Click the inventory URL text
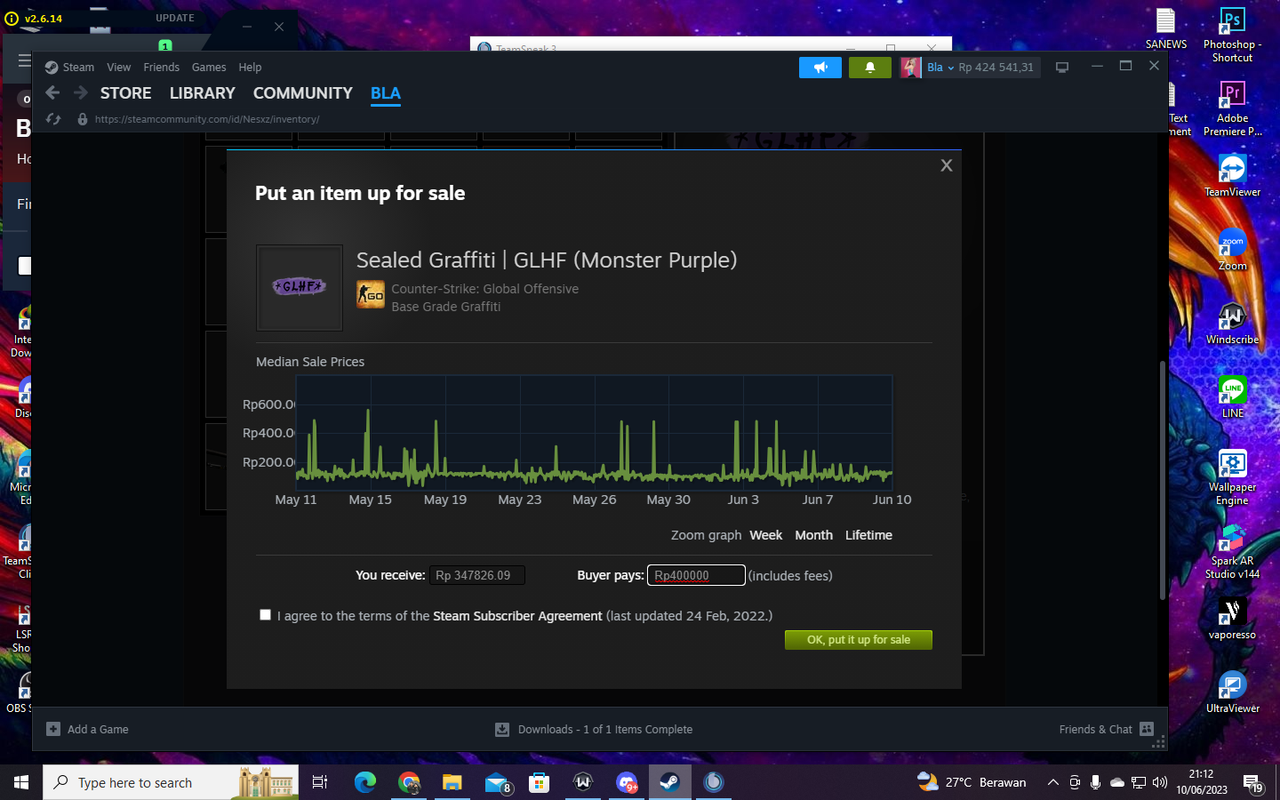This screenshot has height=800, width=1280. (x=207, y=119)
